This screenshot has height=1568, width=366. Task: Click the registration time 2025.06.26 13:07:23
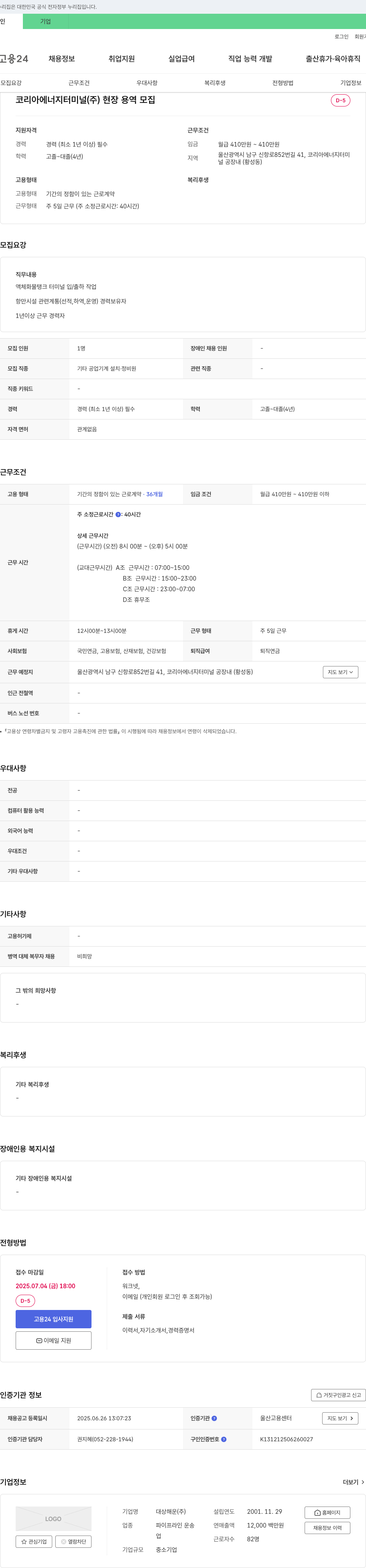[104, 1418]
